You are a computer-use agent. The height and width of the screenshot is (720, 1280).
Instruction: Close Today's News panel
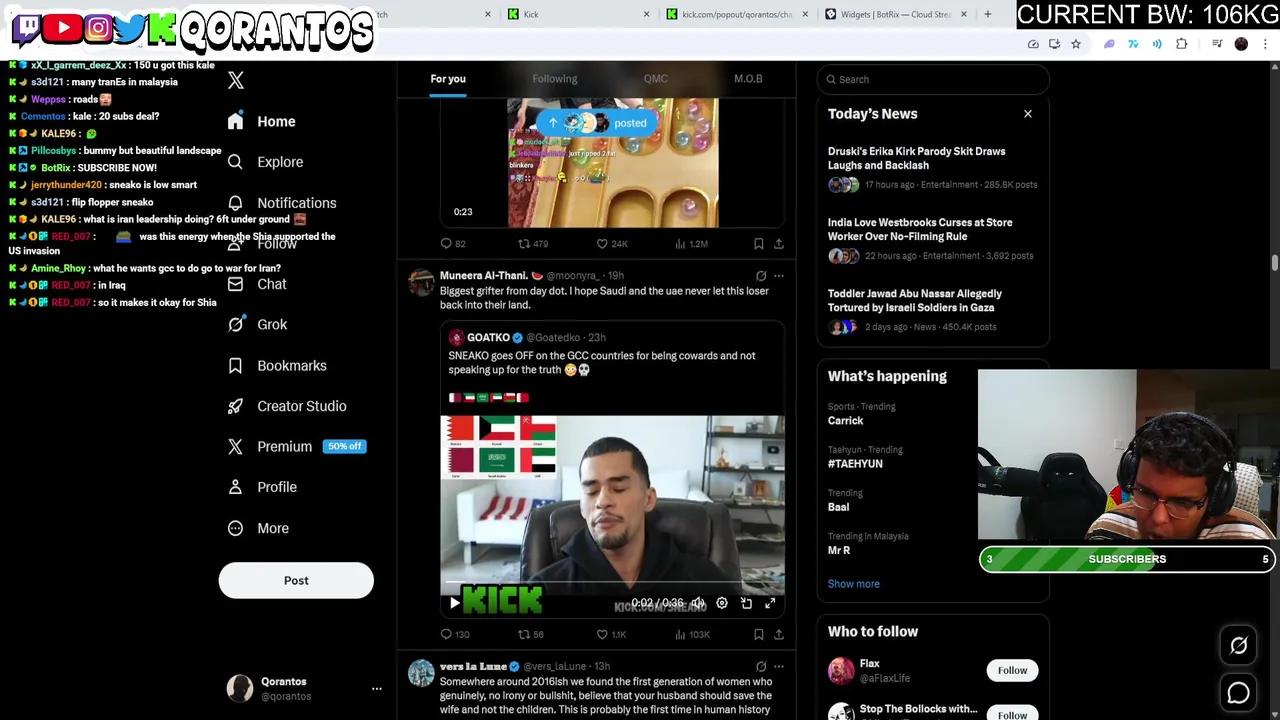1027,114
